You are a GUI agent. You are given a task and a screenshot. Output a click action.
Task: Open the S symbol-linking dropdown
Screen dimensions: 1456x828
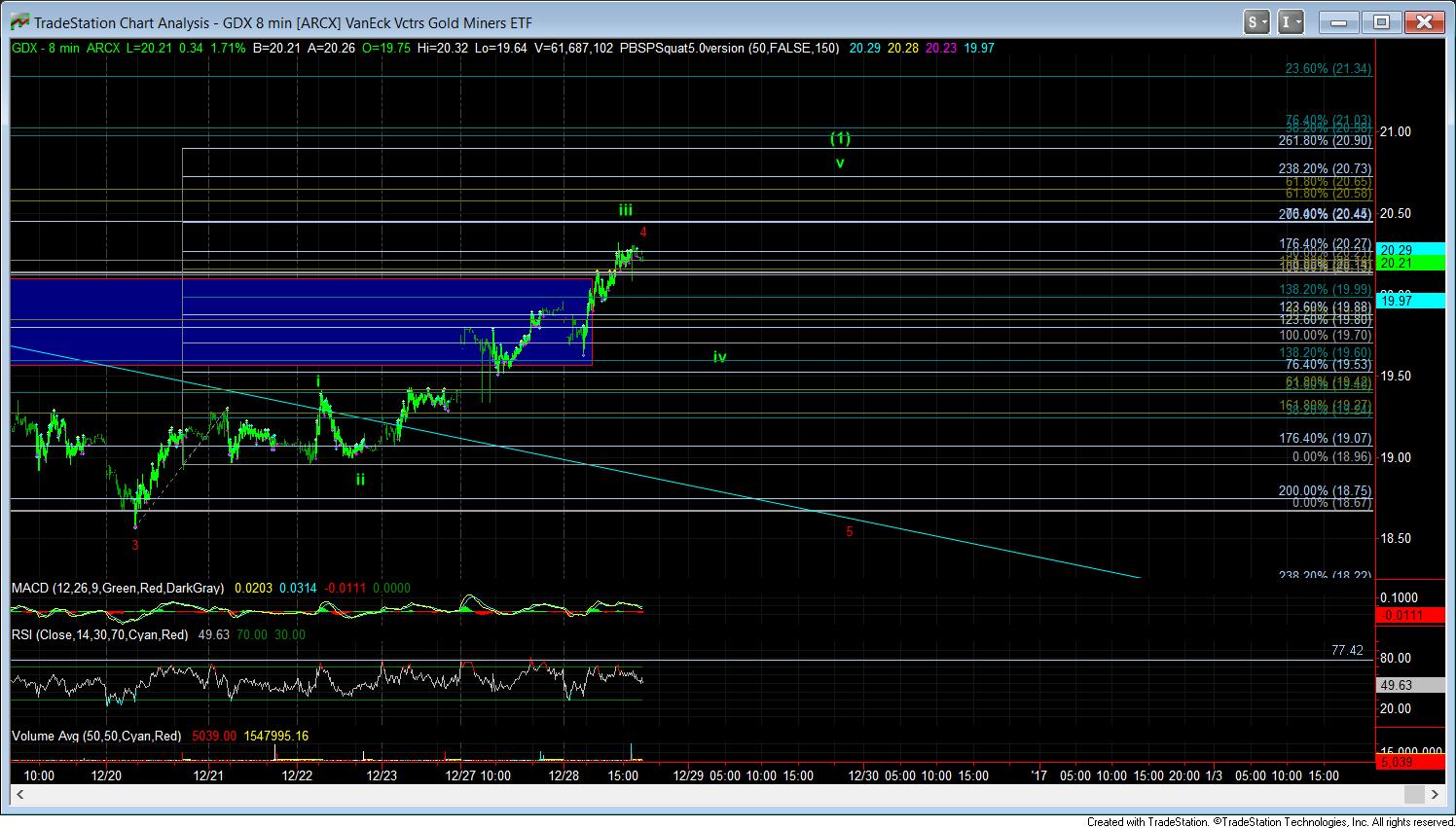[1256, 21]
